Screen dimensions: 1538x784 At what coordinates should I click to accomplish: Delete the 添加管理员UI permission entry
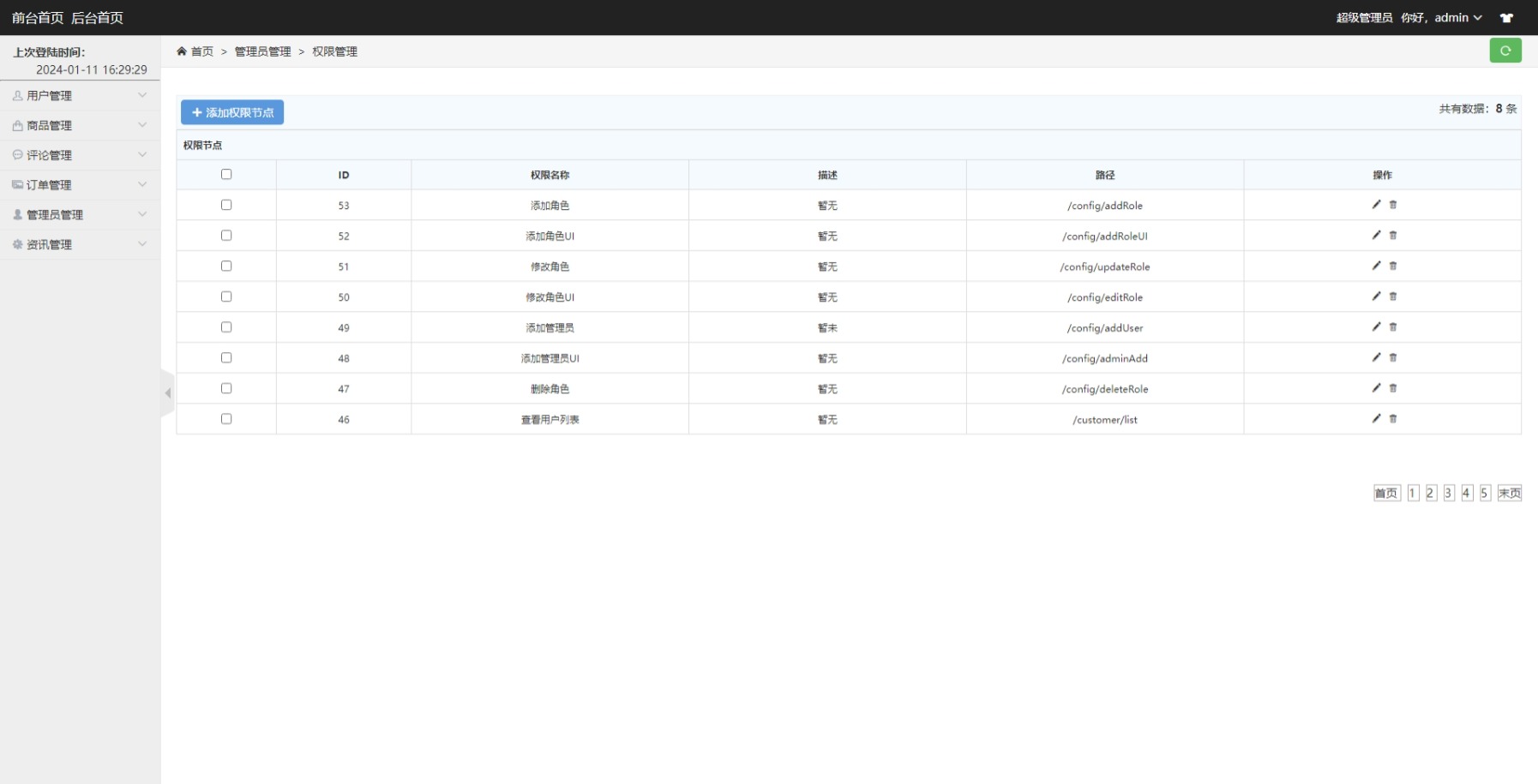1393,357
